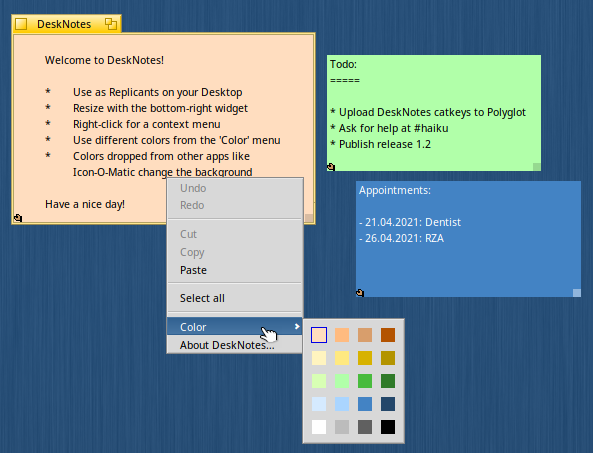Screen dimensions: 593x453
Task: Click 'Appointments:' heading in blue note
Action: 395,190
